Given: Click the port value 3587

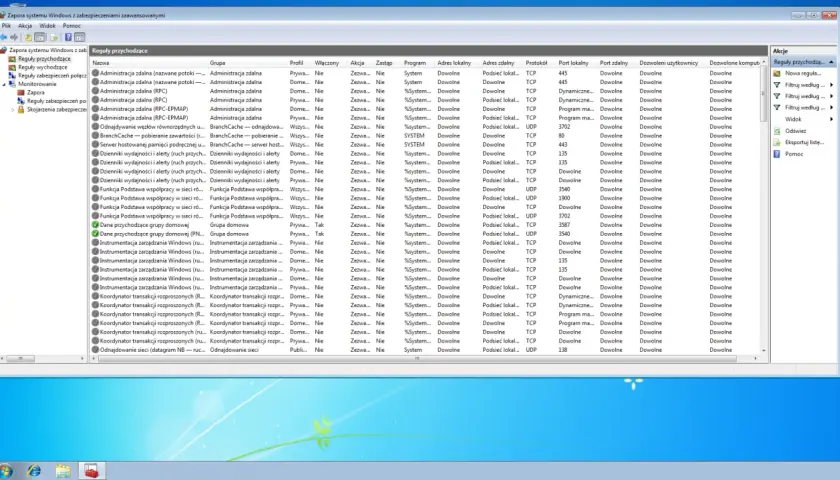Looking at the screenshot, I should coord(564,224).
